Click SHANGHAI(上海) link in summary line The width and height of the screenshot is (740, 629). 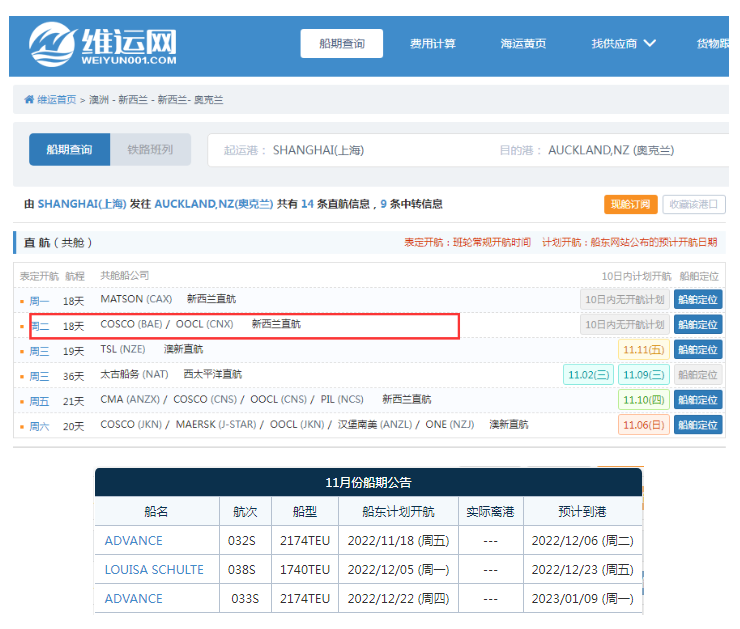pyautogui.click(x=82, y=204)
